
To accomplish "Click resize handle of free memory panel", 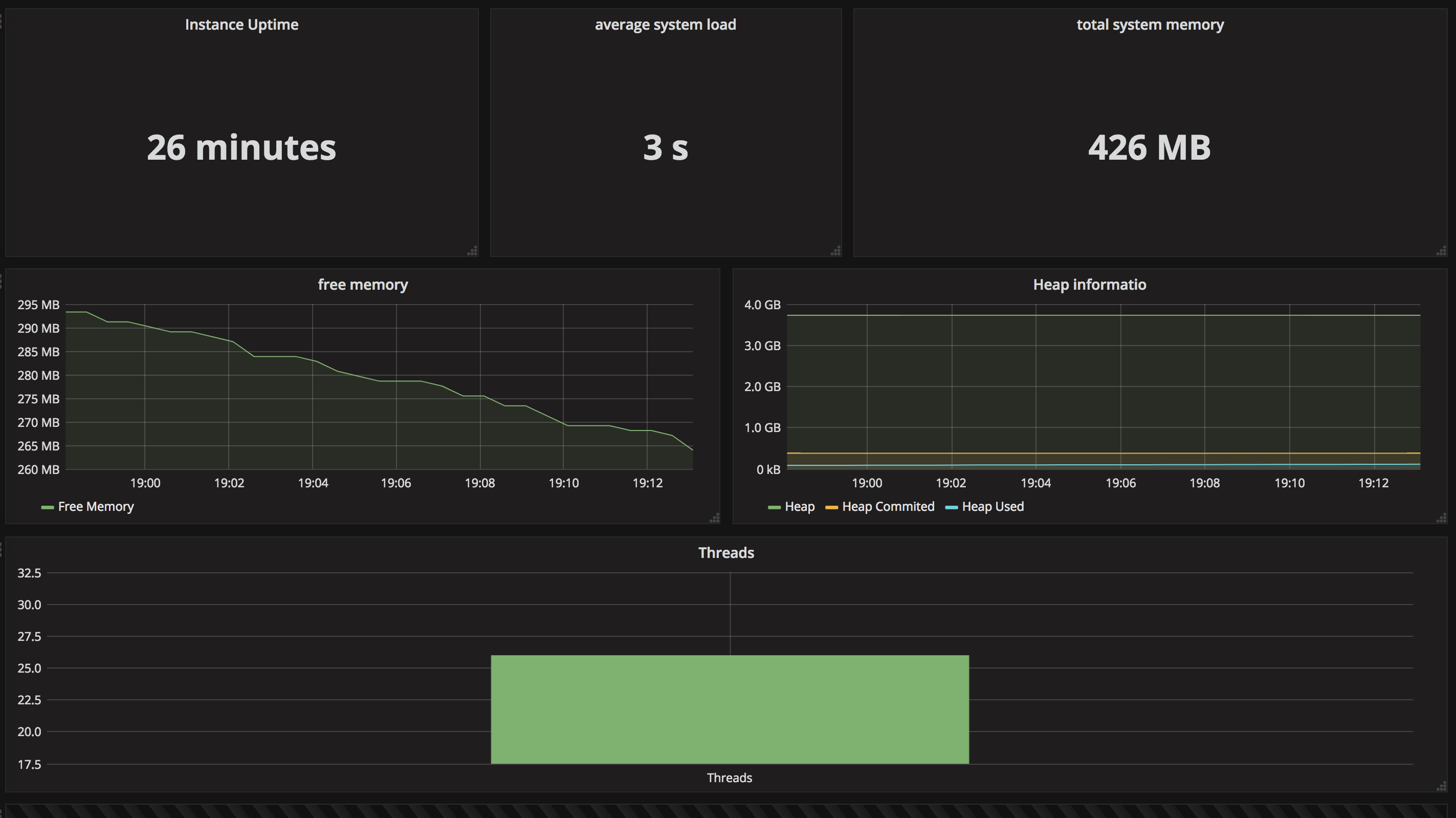I will pyautogui.click(x=714, y=518).
